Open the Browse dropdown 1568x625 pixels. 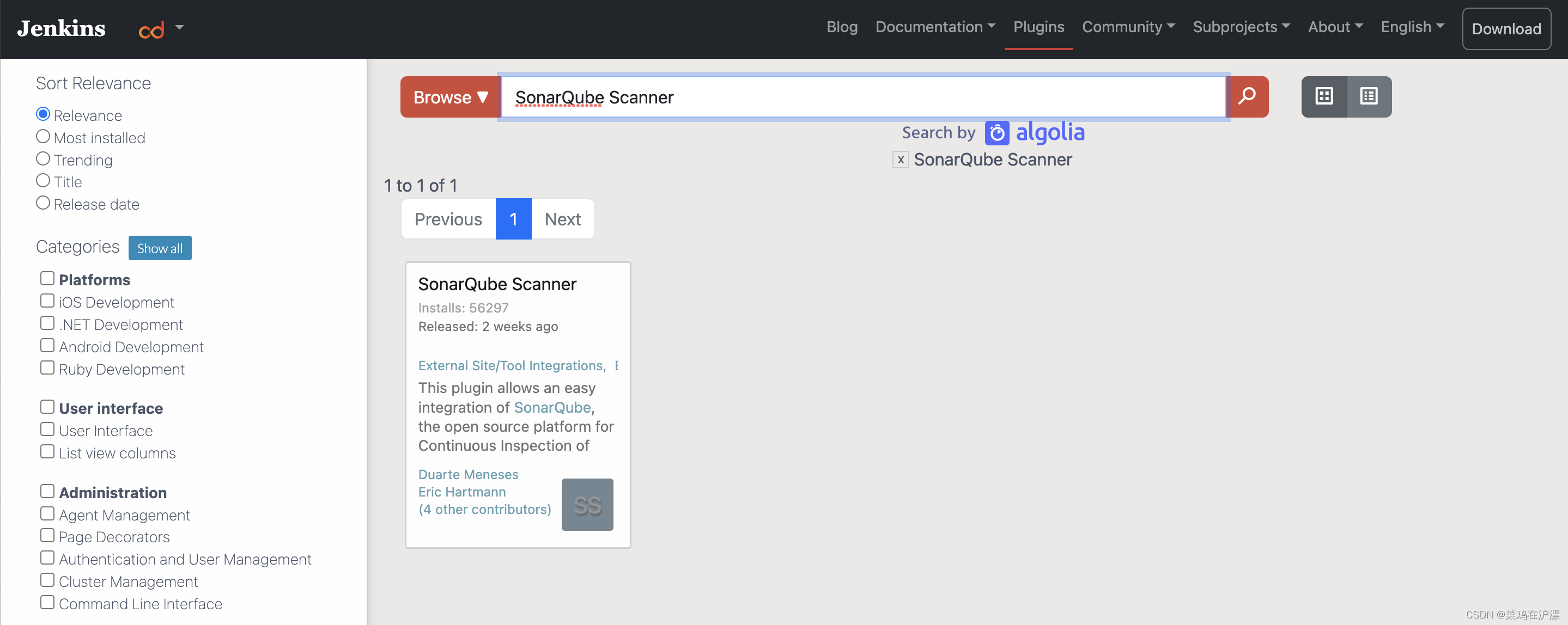451,97
